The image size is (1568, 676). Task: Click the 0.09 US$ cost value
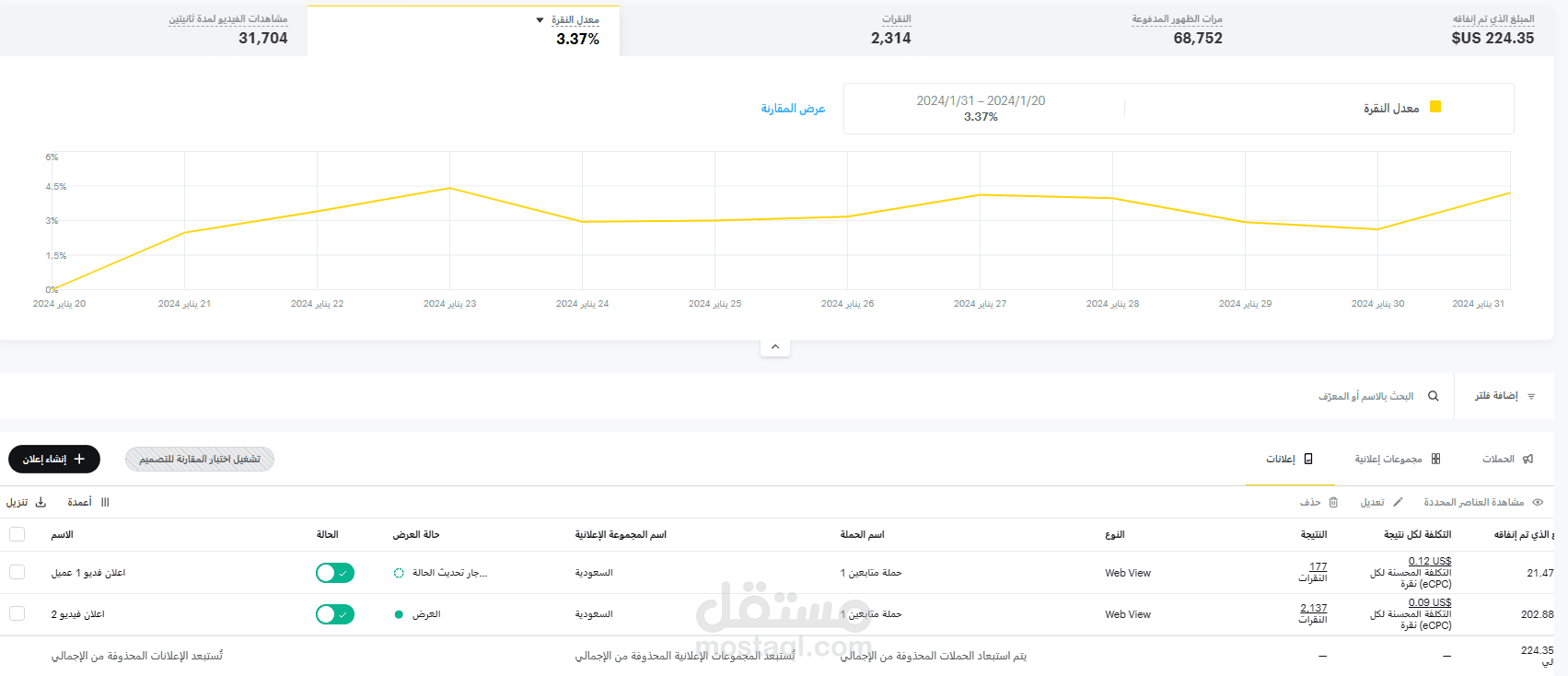tap(1430, 602)
